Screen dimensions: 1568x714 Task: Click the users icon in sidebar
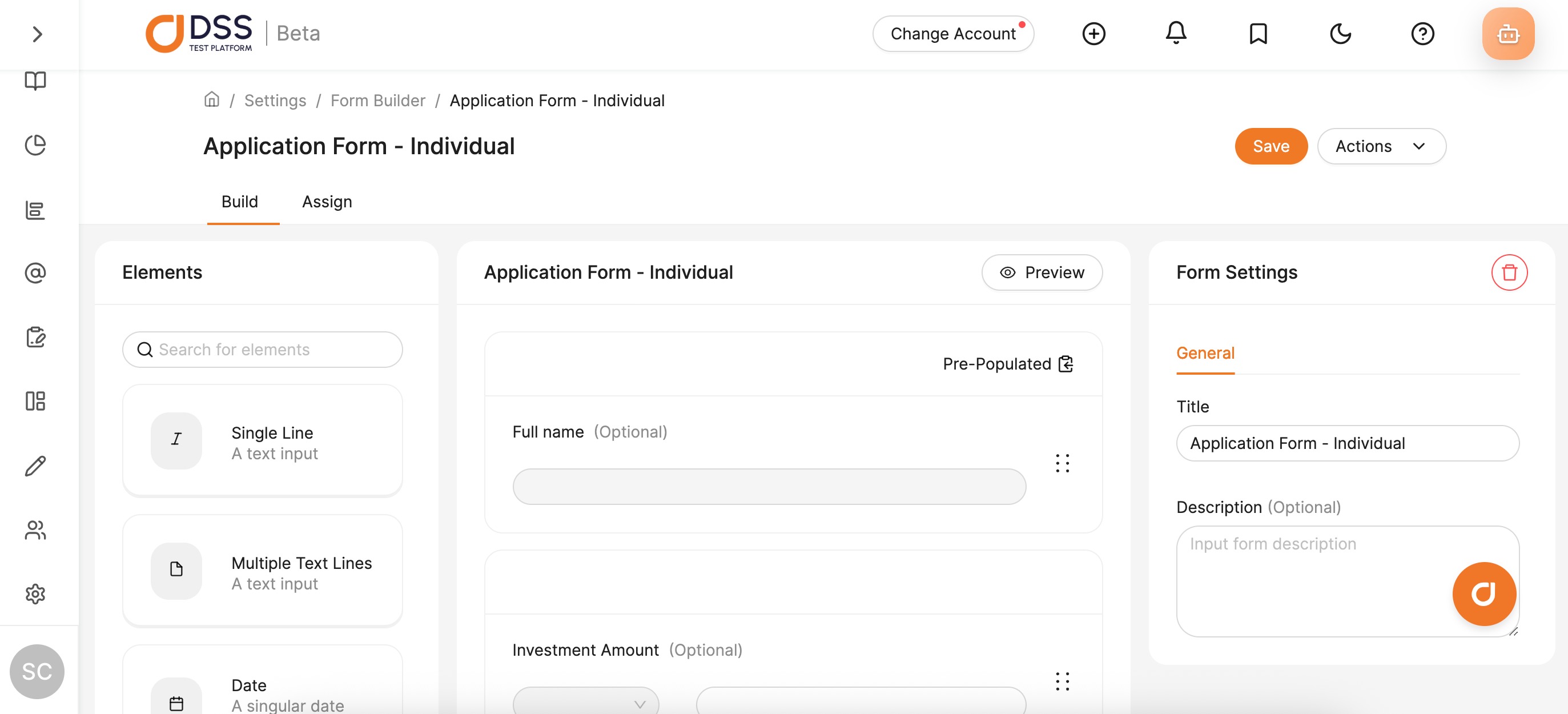coord(35,530)
